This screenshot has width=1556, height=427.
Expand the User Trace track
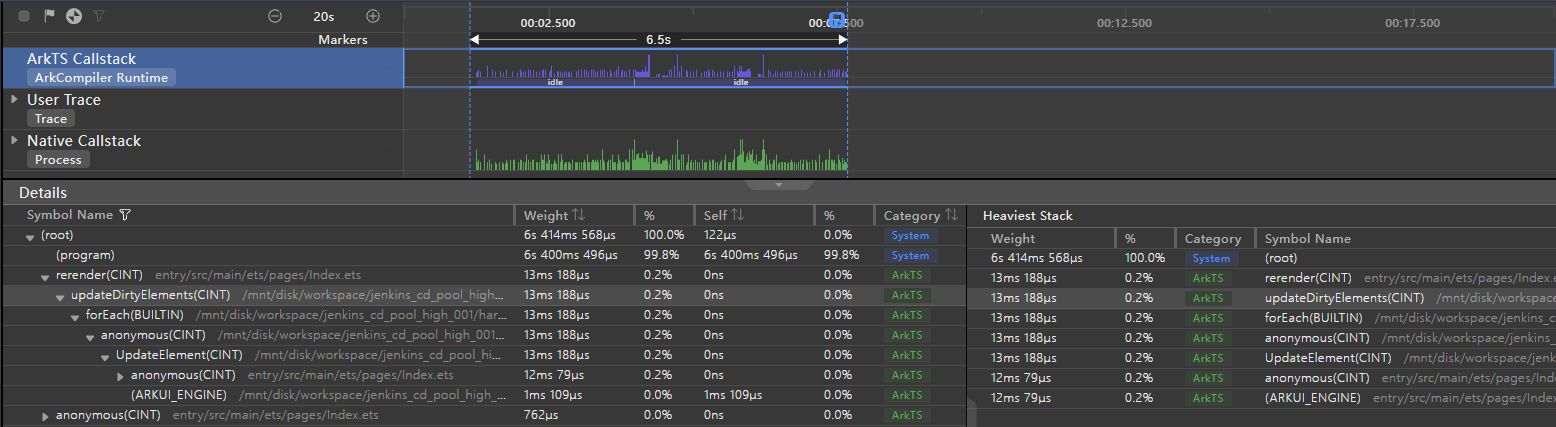[x=14, y=100]
